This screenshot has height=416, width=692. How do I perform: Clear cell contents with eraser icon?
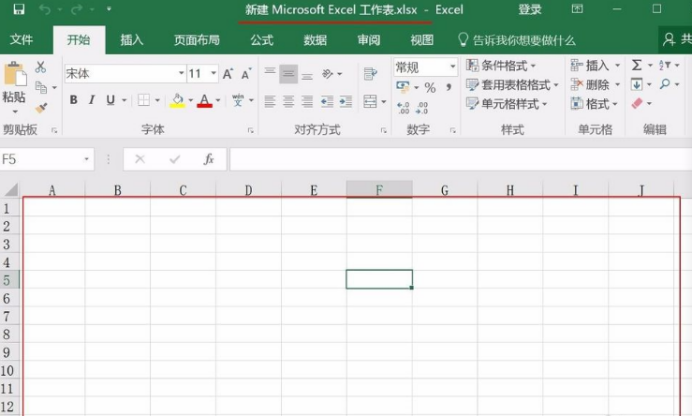637,103
